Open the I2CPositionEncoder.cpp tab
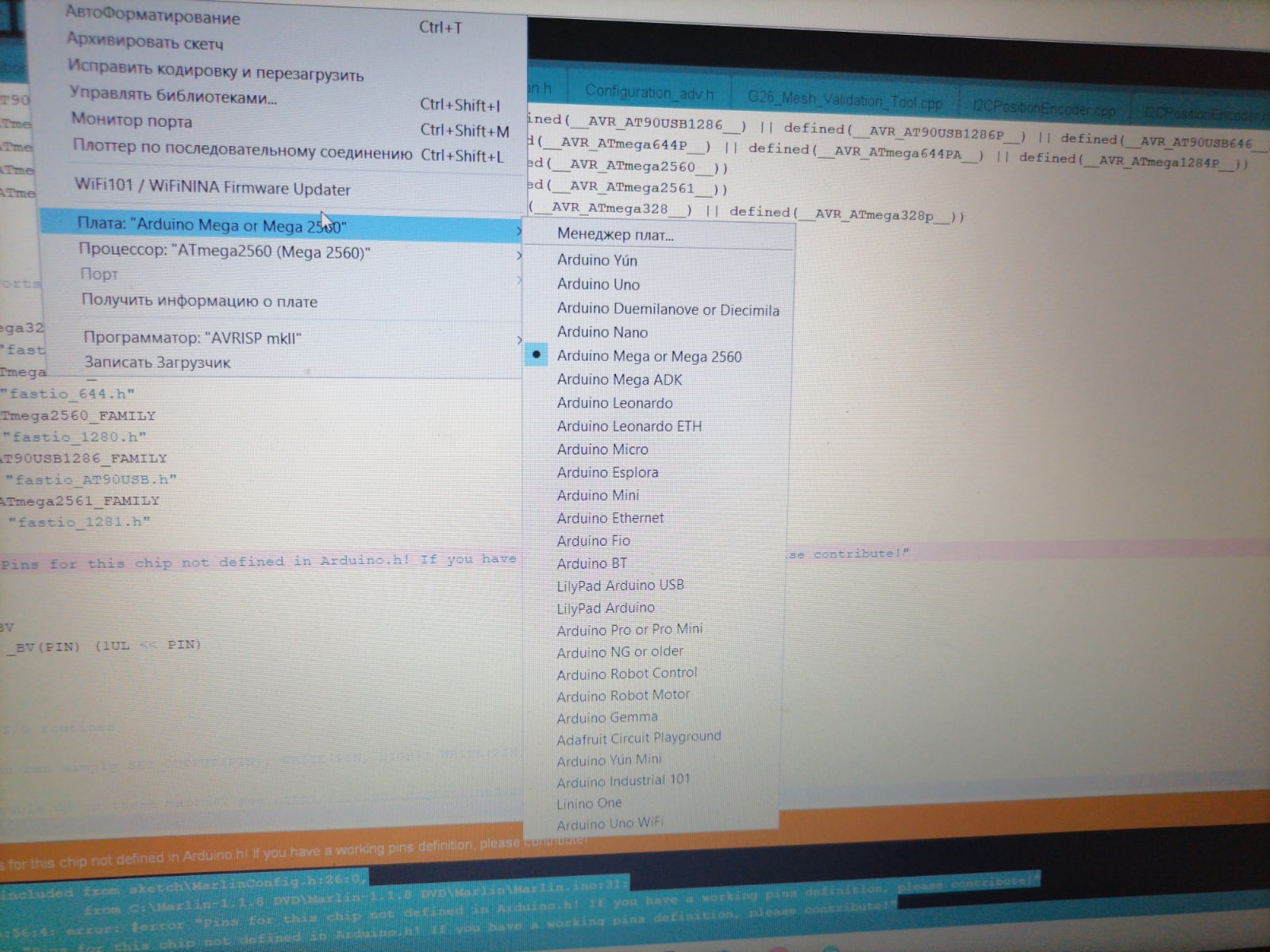Image resolution: width=1270 pixels, height=952 pixels. pyautogui.click(x=1043, y=109)
